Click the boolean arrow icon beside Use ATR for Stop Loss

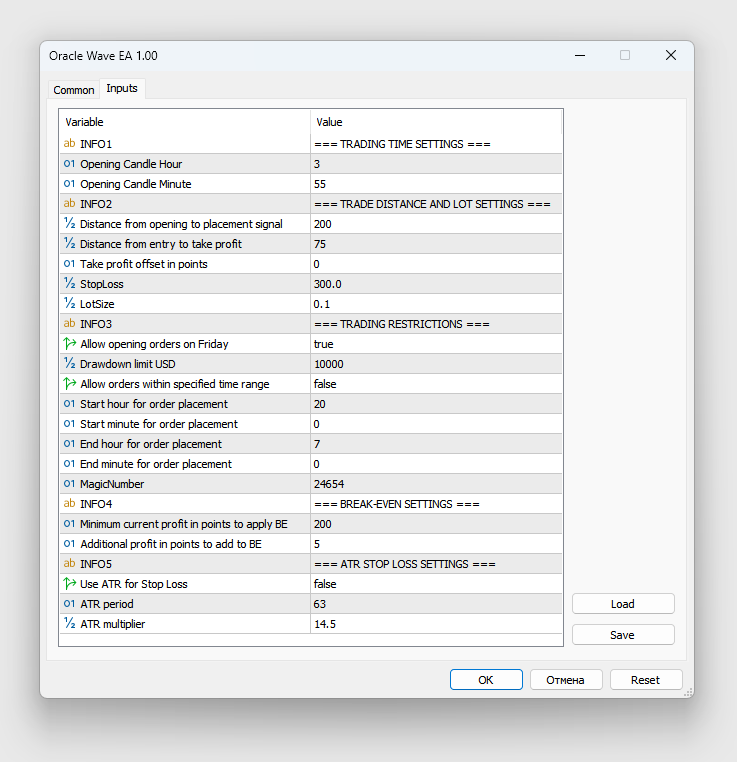tap(70, 584)
